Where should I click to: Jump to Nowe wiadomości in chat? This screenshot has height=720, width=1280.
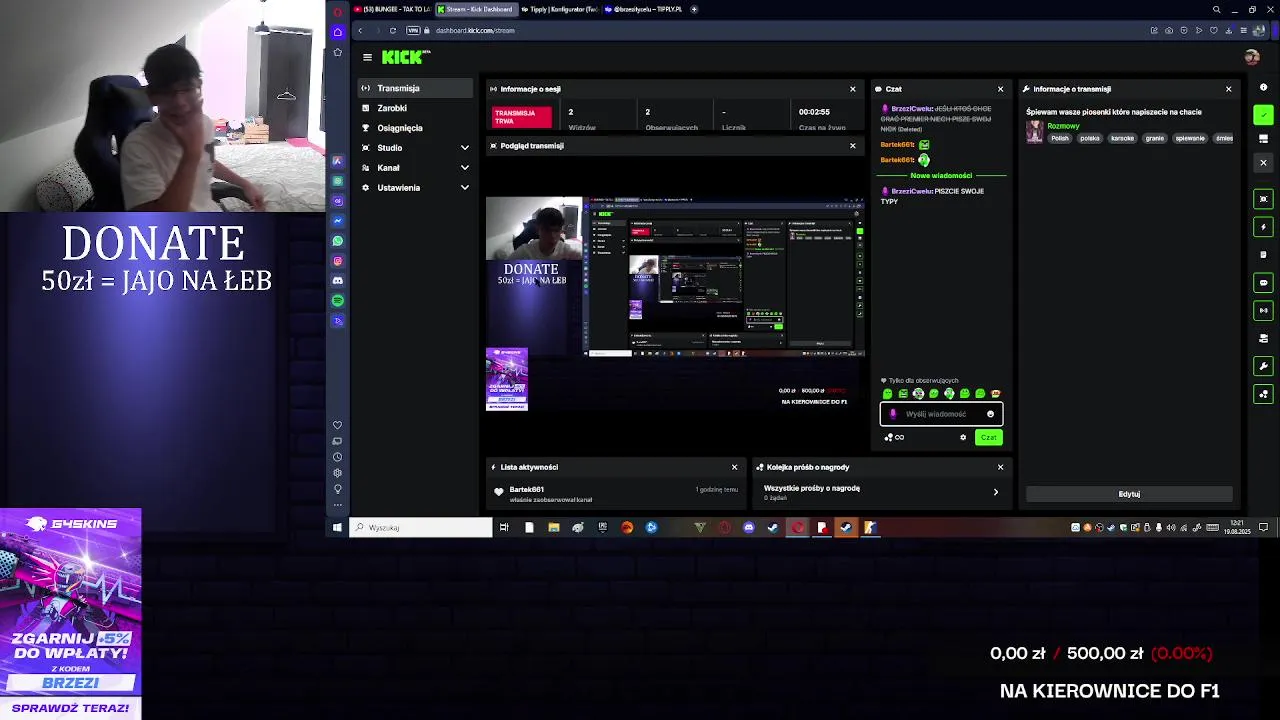[941, 175]
